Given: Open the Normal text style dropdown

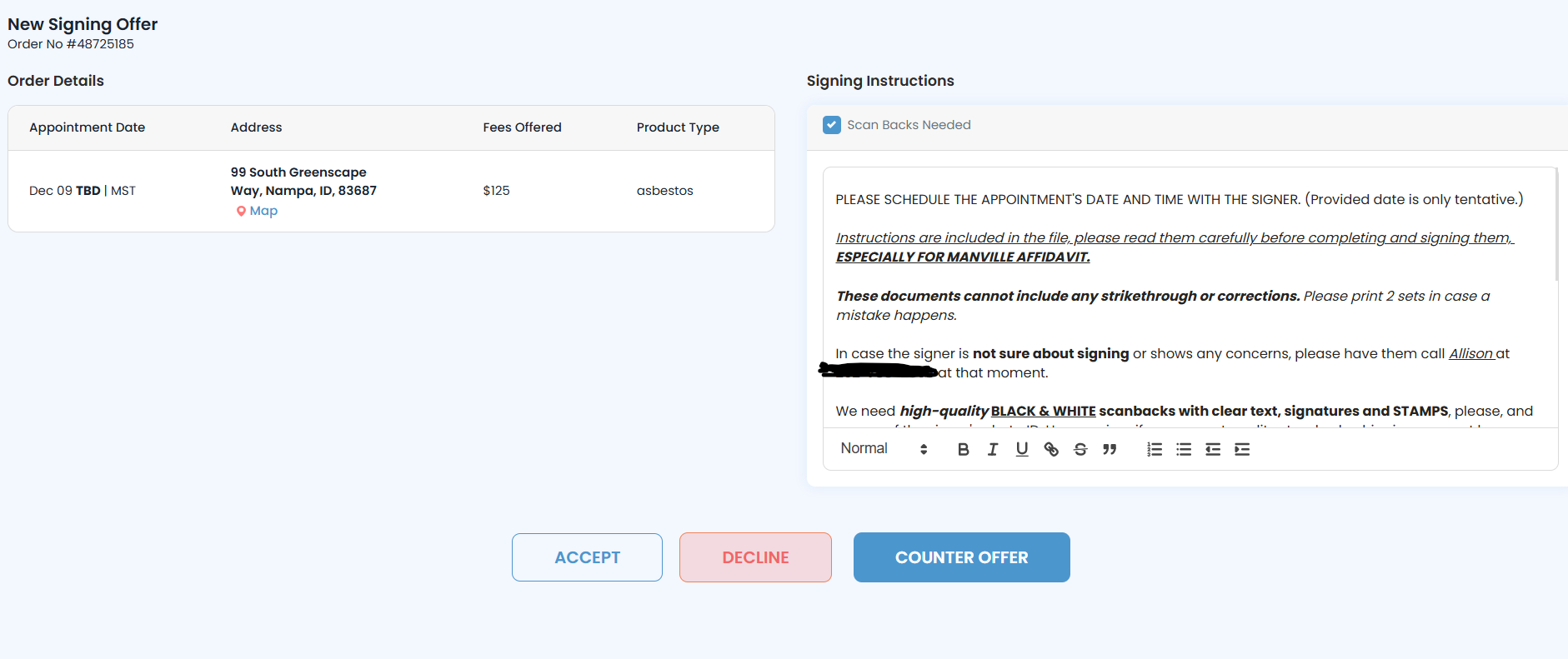Looking at the screenshot, I should pos(884,448).
